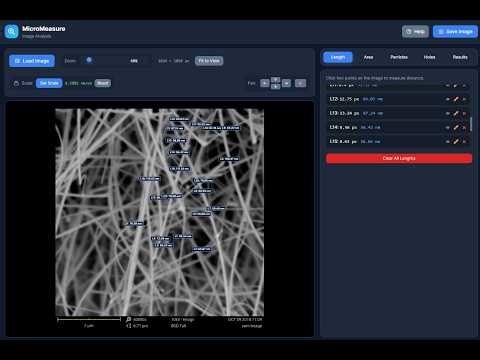The width and height of the screenshot is (480, 360).
Task: Click the micrograph scale bar line
Action: (89, 319)
